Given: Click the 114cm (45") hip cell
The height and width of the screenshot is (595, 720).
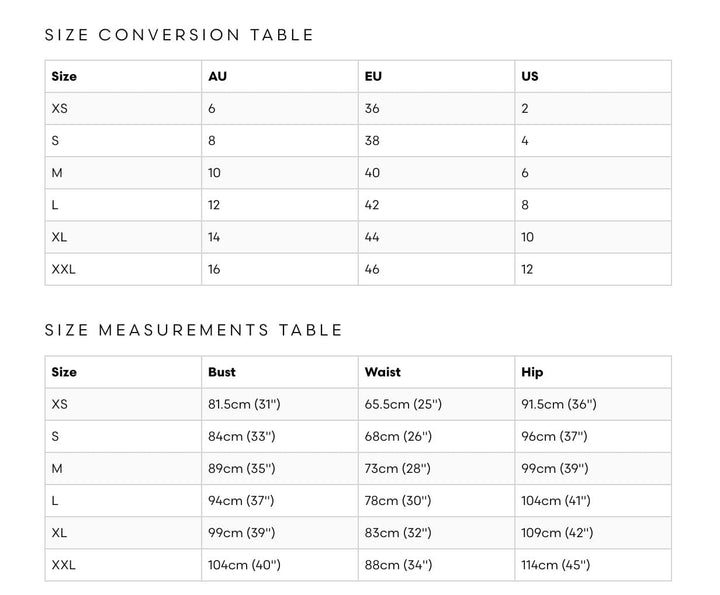Looking at the screenshot, I should coord(556,565).
